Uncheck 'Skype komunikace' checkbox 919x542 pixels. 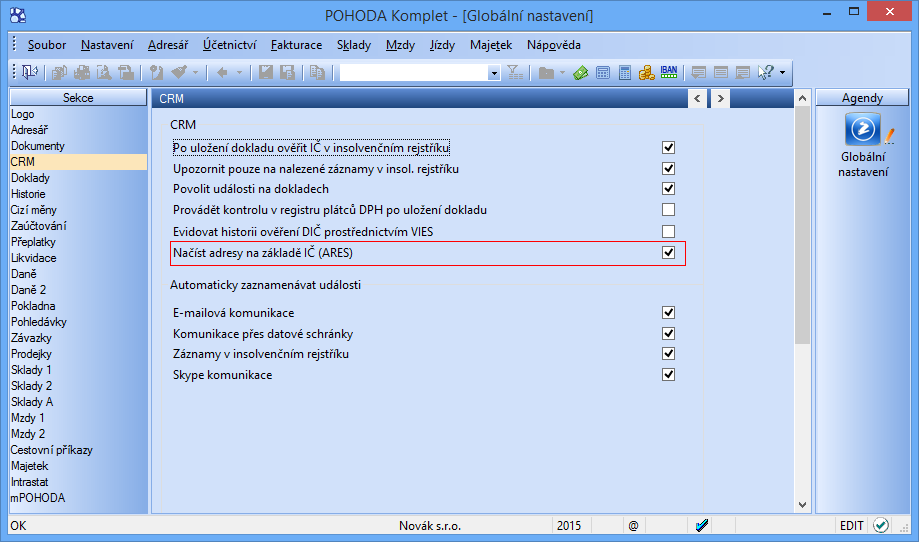coord(668,374)
